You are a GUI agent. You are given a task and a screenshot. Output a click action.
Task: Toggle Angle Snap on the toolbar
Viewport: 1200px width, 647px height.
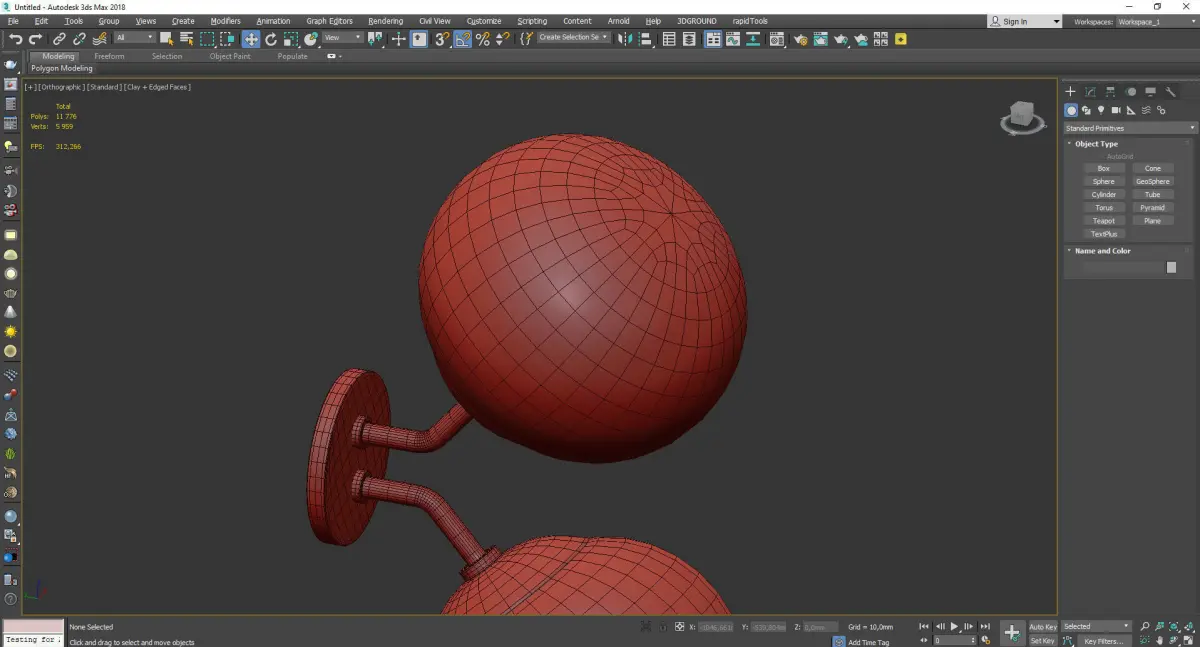[463, 39]
